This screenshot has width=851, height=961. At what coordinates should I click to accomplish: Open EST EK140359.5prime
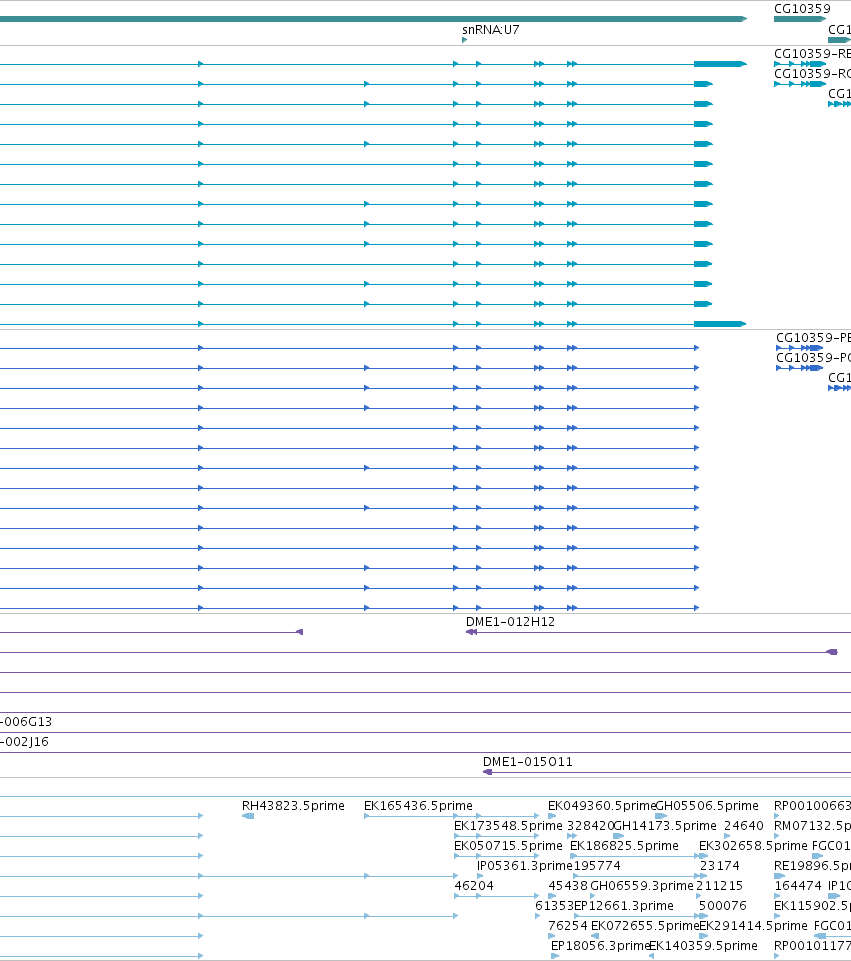pyautogui.click(x=703, y=946)
